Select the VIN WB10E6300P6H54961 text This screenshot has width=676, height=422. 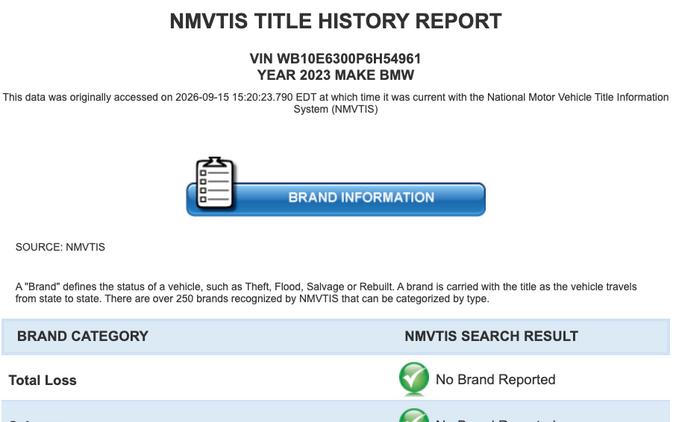335,59
